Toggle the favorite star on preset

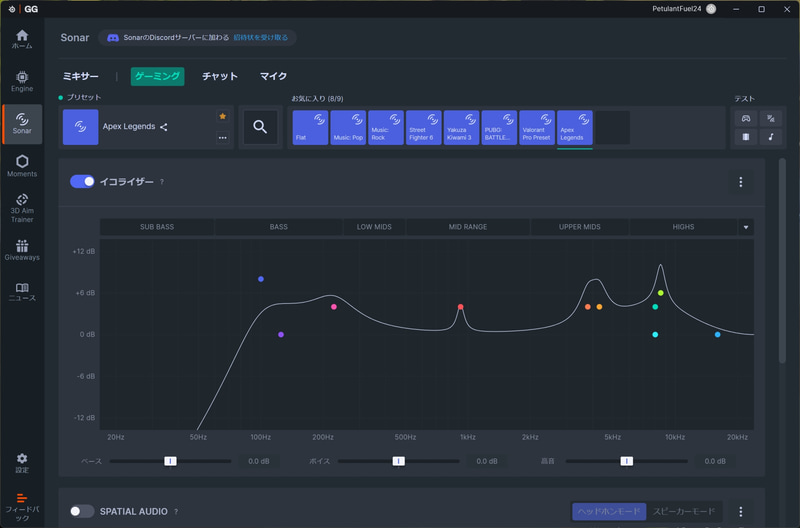(222, 116)
